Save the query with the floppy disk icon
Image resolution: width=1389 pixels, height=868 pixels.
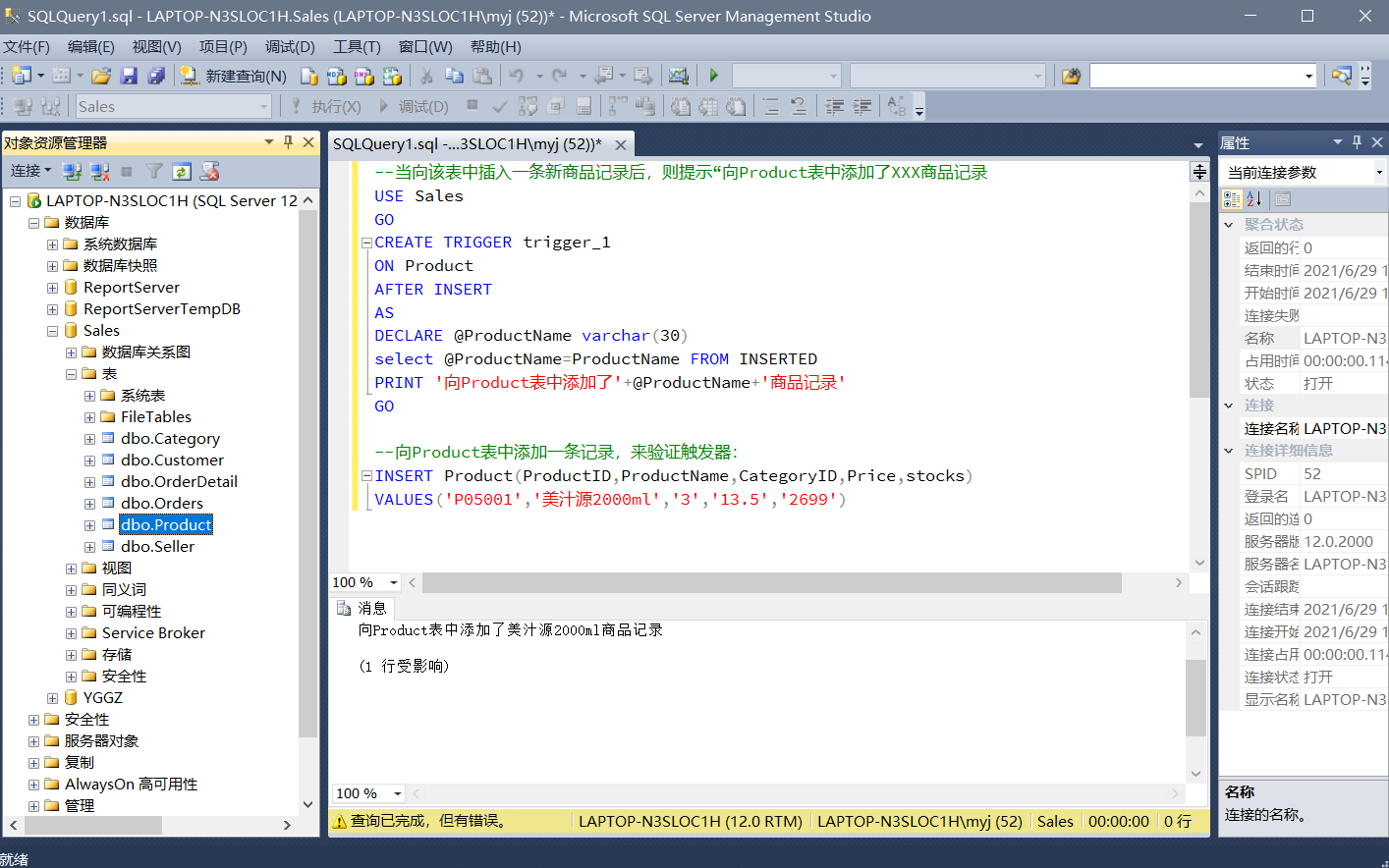[129, 76]
